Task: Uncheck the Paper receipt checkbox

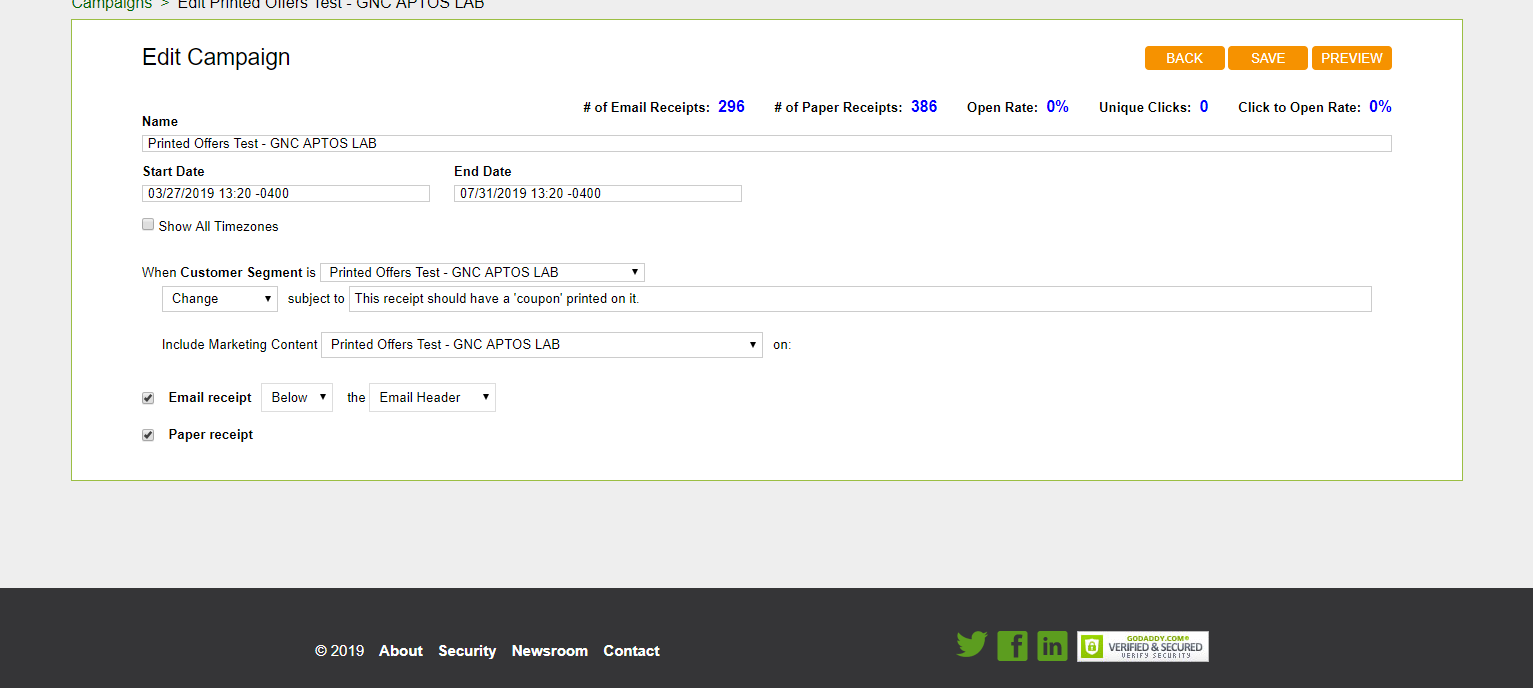Action: point(148,435)
